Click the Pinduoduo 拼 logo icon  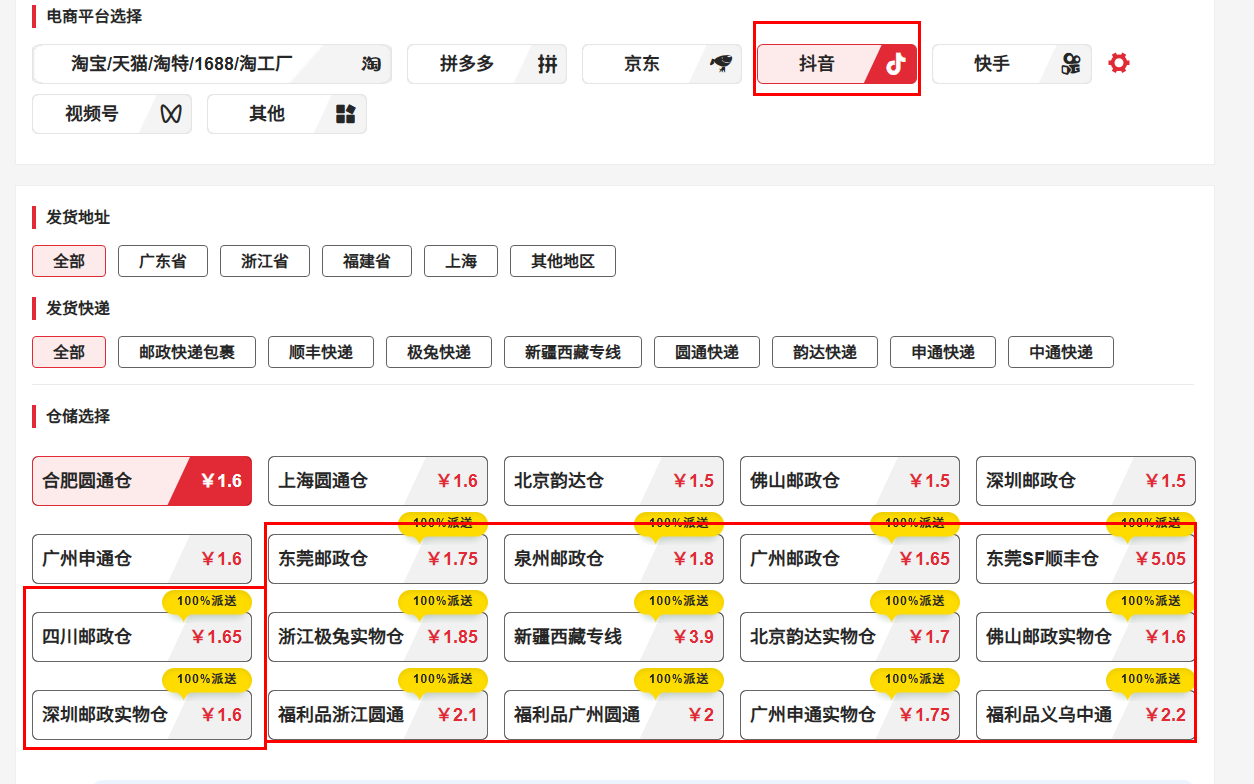[547, 64]
